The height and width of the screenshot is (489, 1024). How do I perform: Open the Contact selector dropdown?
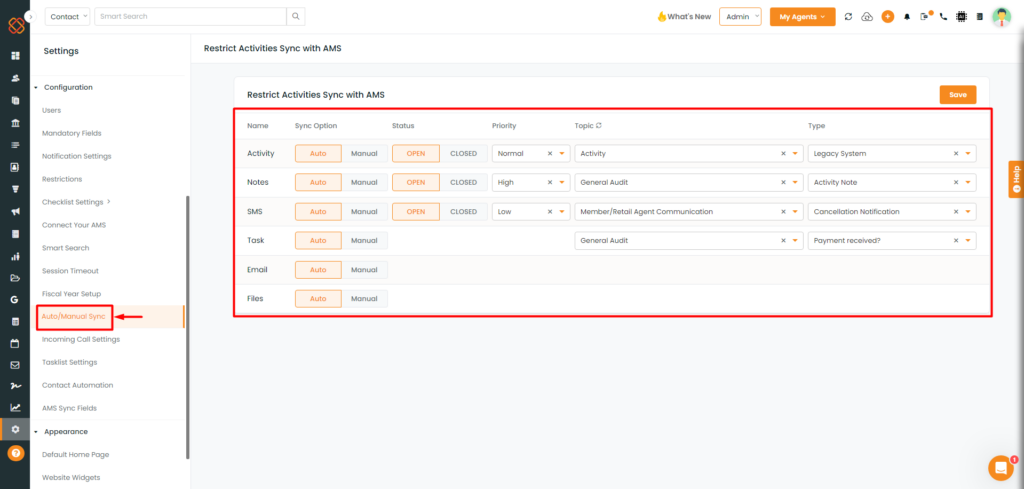(67, 16)
